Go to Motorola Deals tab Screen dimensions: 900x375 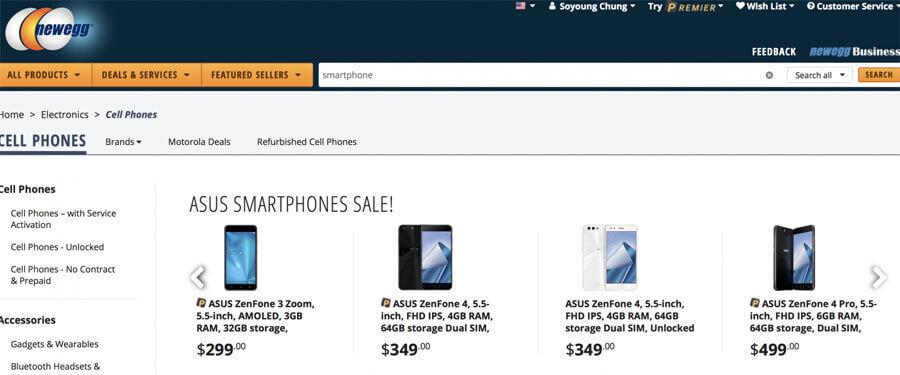pos(199,142)
